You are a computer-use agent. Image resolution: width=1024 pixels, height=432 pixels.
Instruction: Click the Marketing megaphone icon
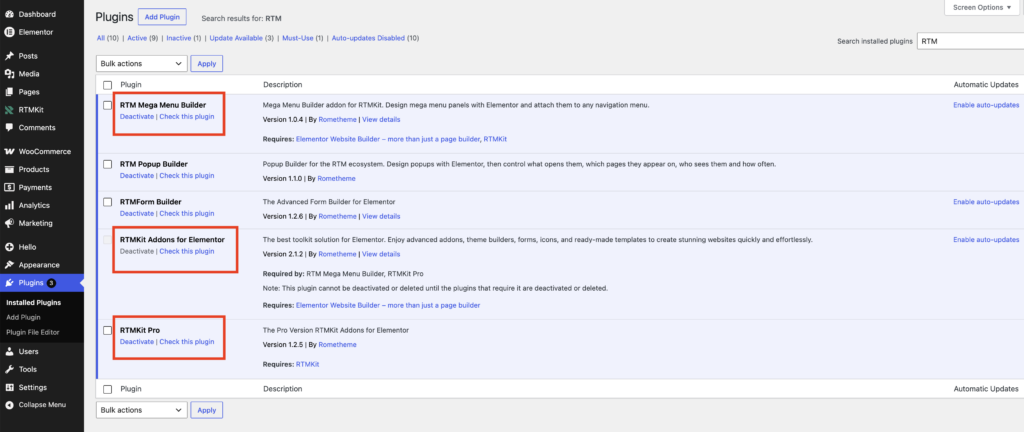pos(9,223)
